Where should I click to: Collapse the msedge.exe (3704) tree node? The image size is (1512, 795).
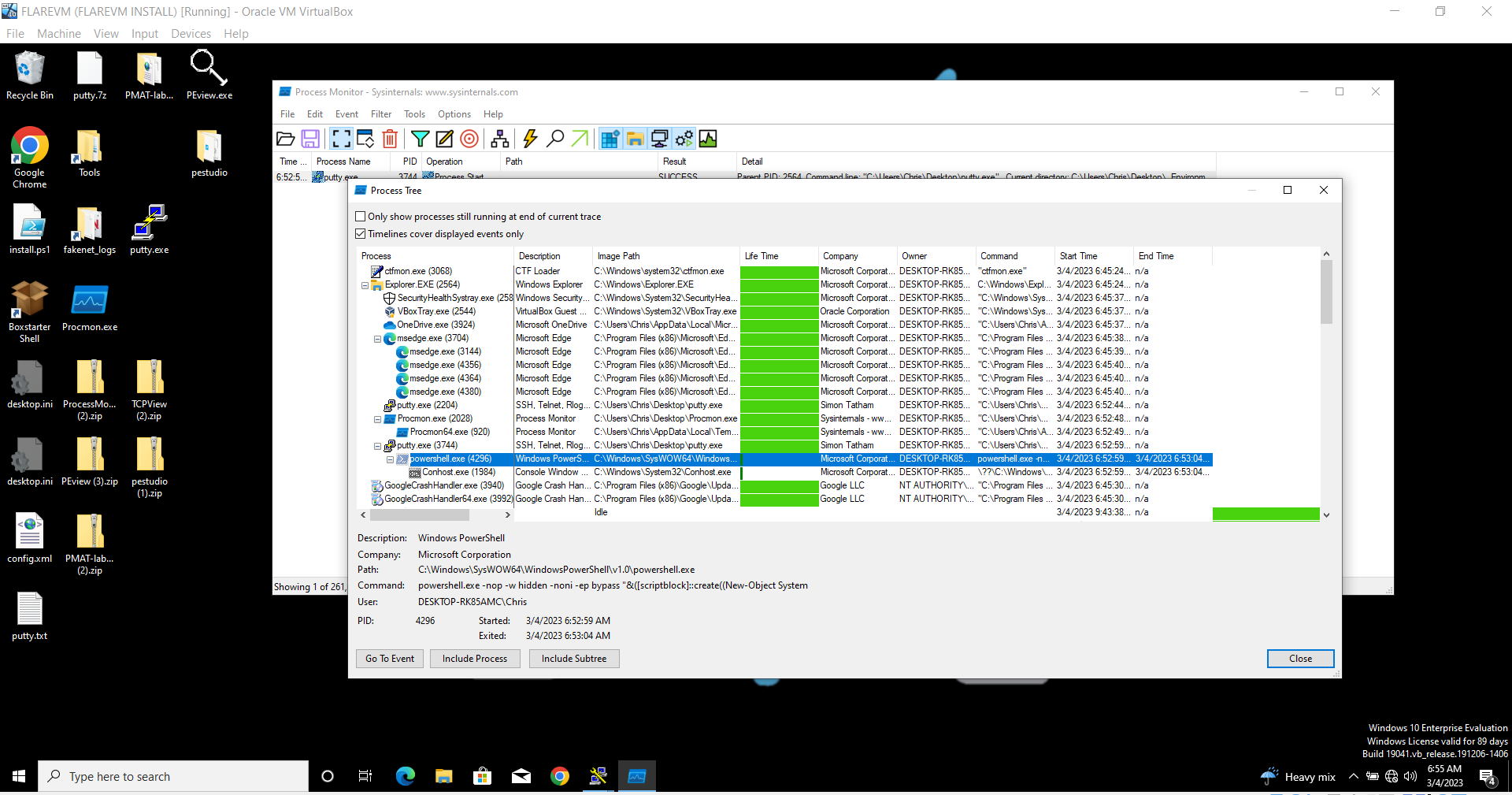tap(377, 339)
